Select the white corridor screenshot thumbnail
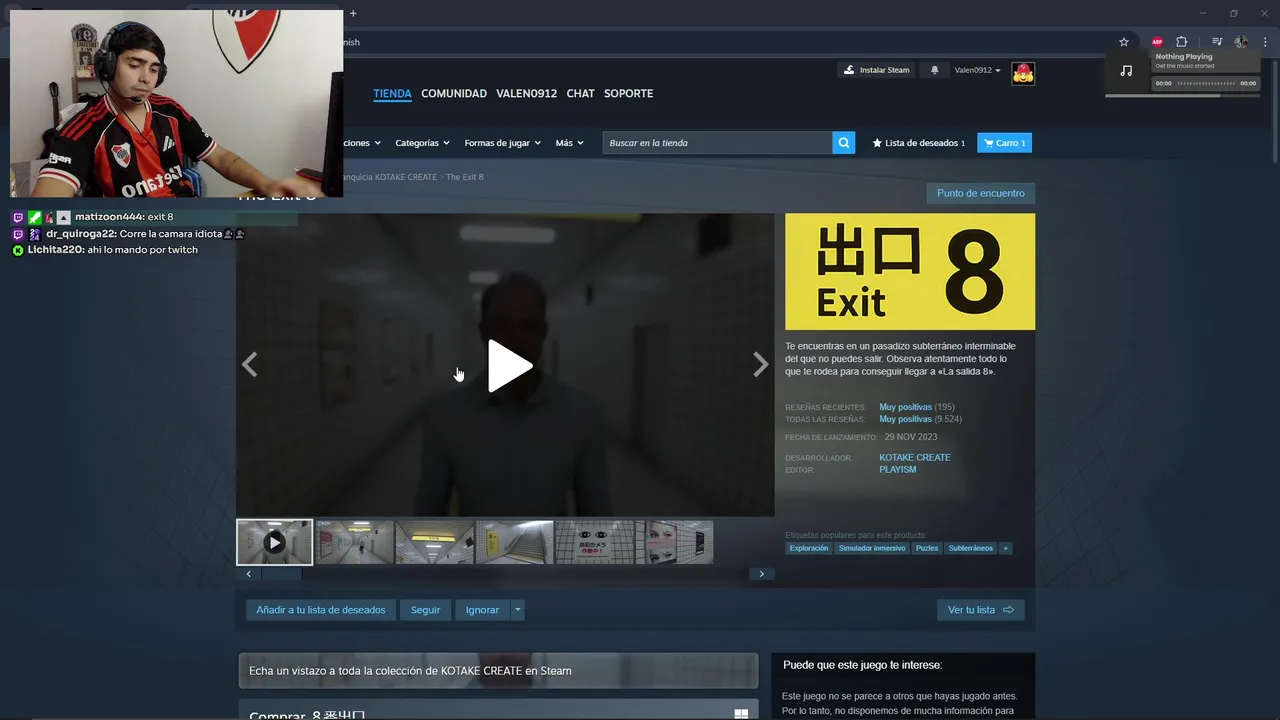The width and height of the screenshot is (1280, 720). (355, 542)
